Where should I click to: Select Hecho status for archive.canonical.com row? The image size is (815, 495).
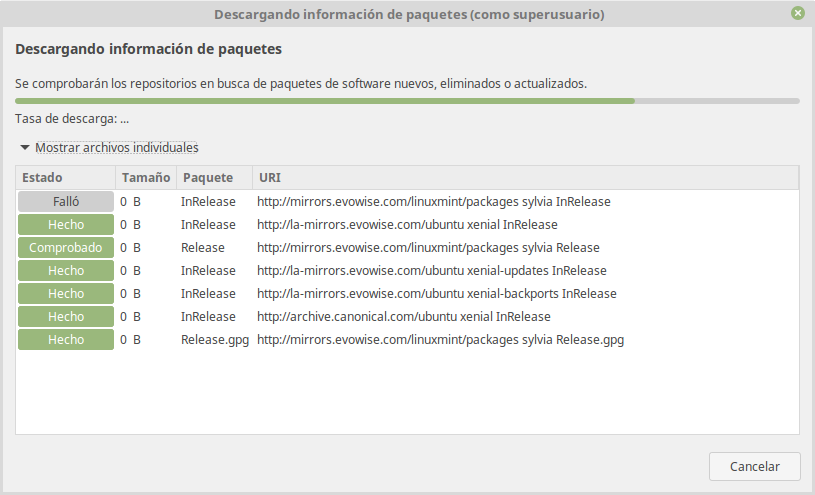click(x=66, y=317)
